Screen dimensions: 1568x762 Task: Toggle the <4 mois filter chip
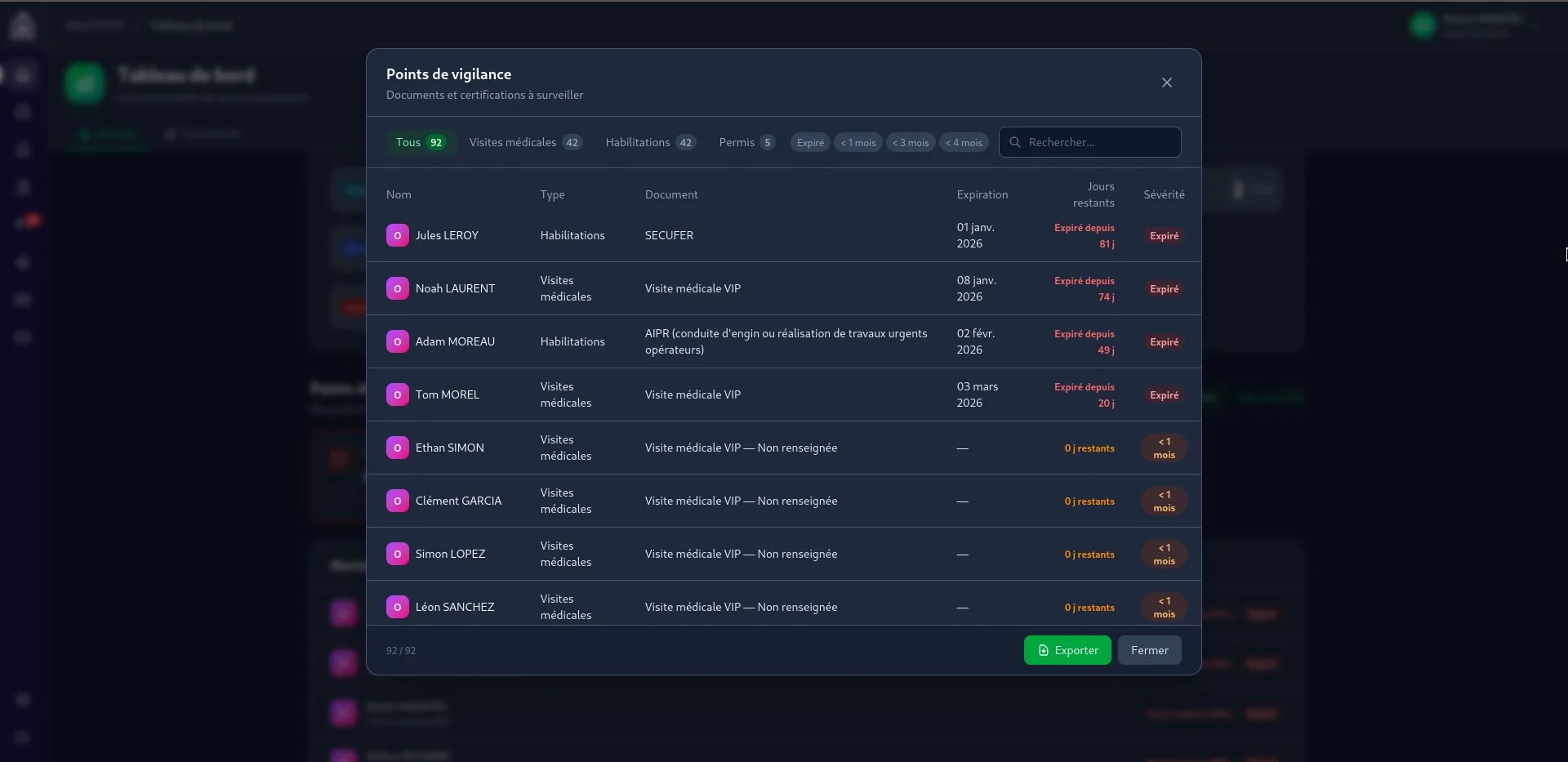coord(964,142)
